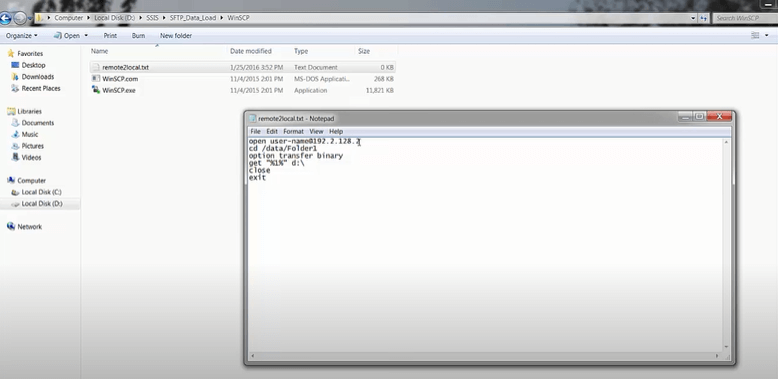The height and width of the screenshot is (379, 778).
Task: Click the Music library icon
Action: [x=15, y=134]
